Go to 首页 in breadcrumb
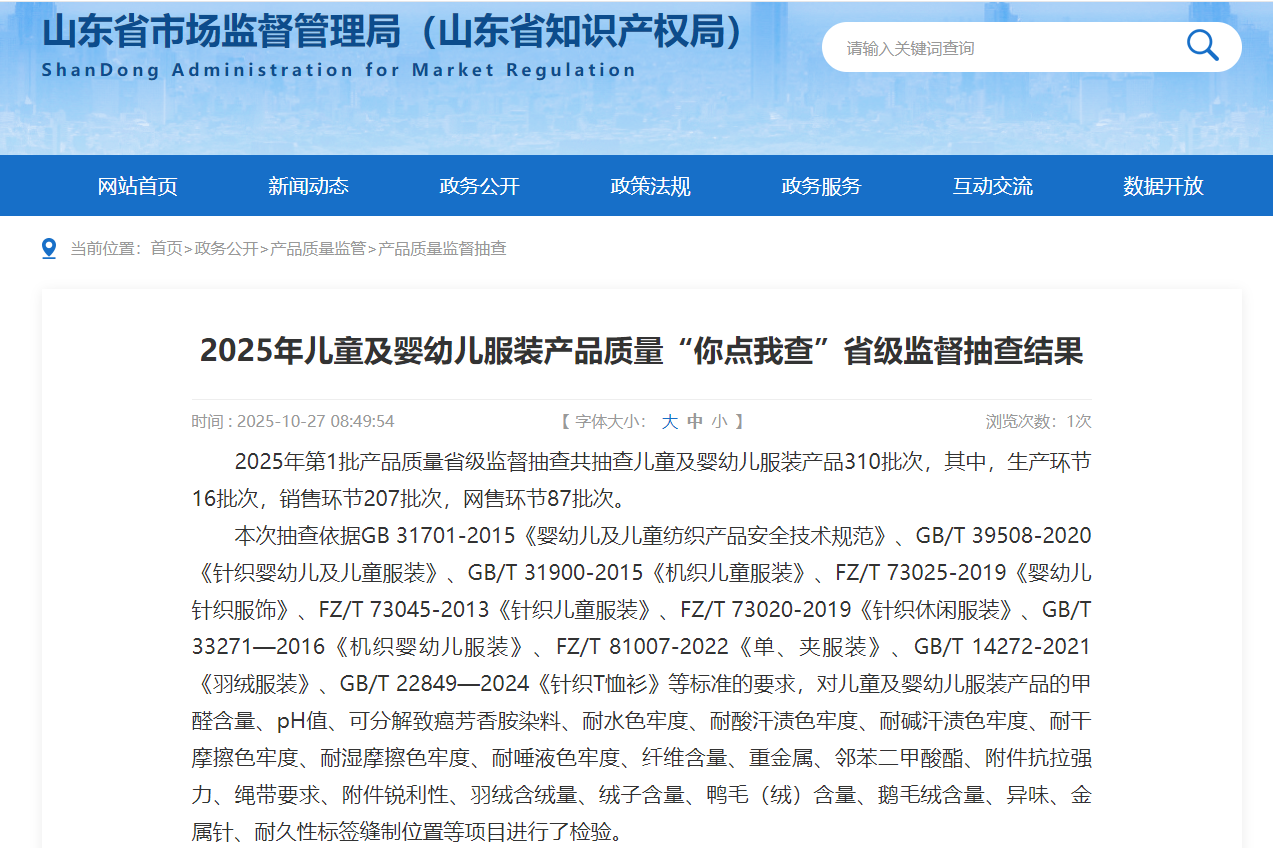Screen dimensions: 1273x848 click(x=166, y=248)
